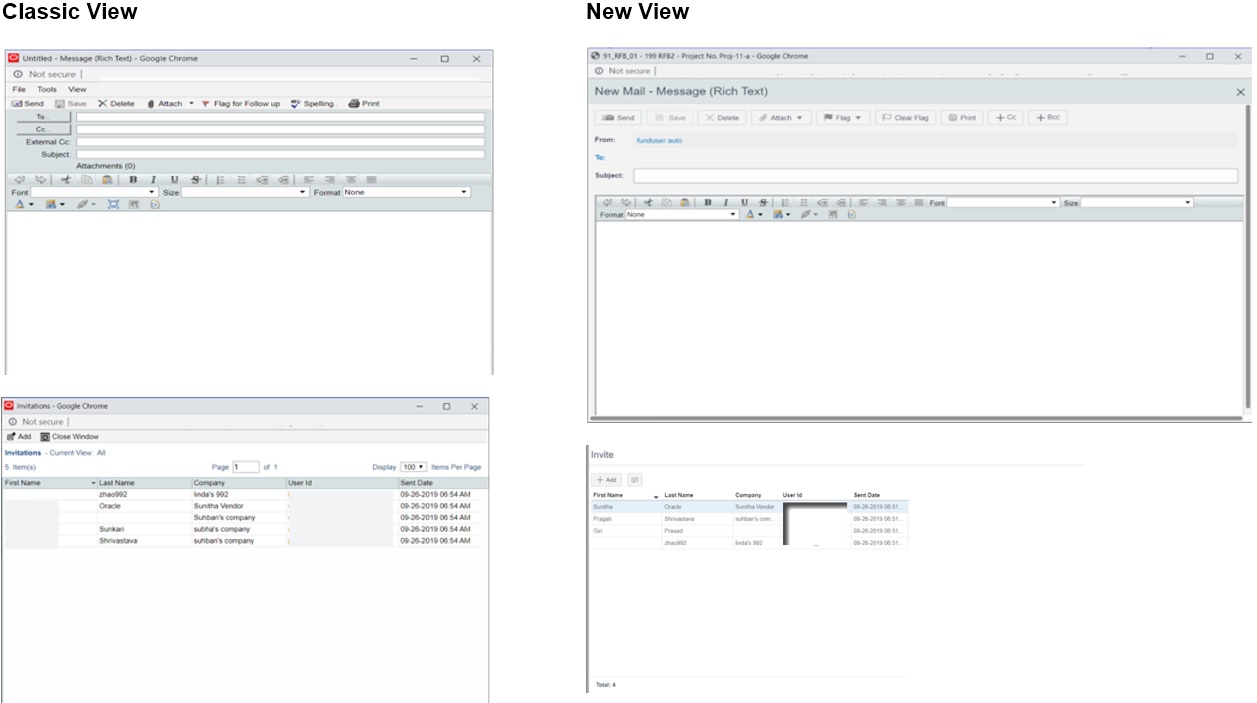Viewport: 1257px width, 703px height.
Task: Open the Font dropdown in New Mail editor
Action: pos(1003,203)
